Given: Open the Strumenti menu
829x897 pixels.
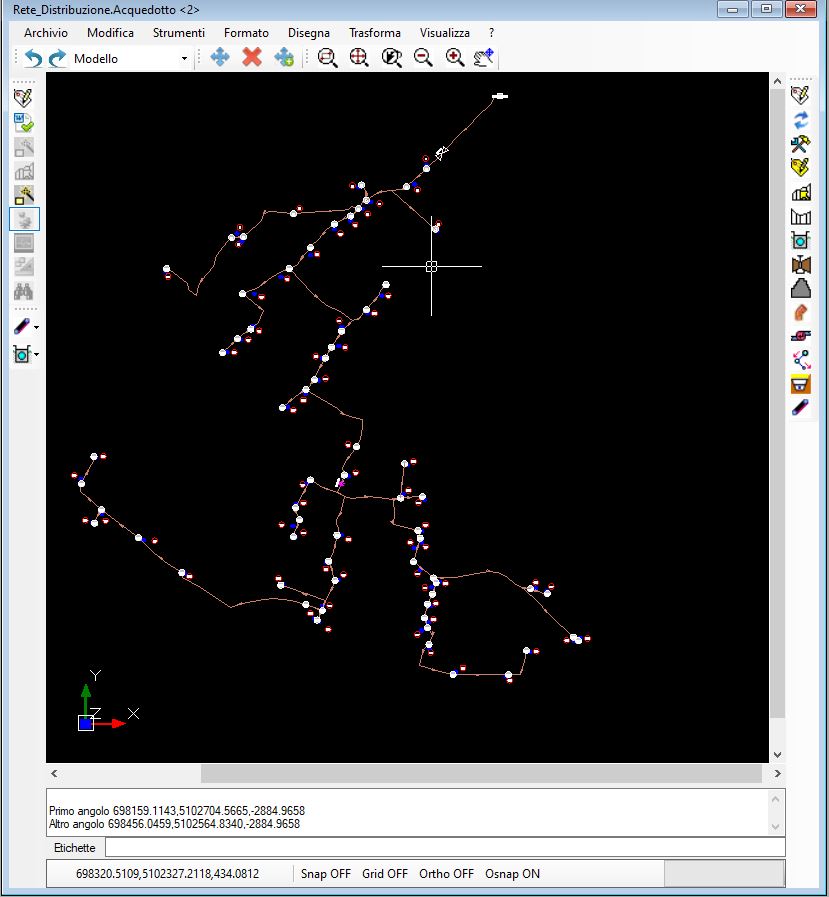Looking at the screenshot, I should click(x=178, y=33).
